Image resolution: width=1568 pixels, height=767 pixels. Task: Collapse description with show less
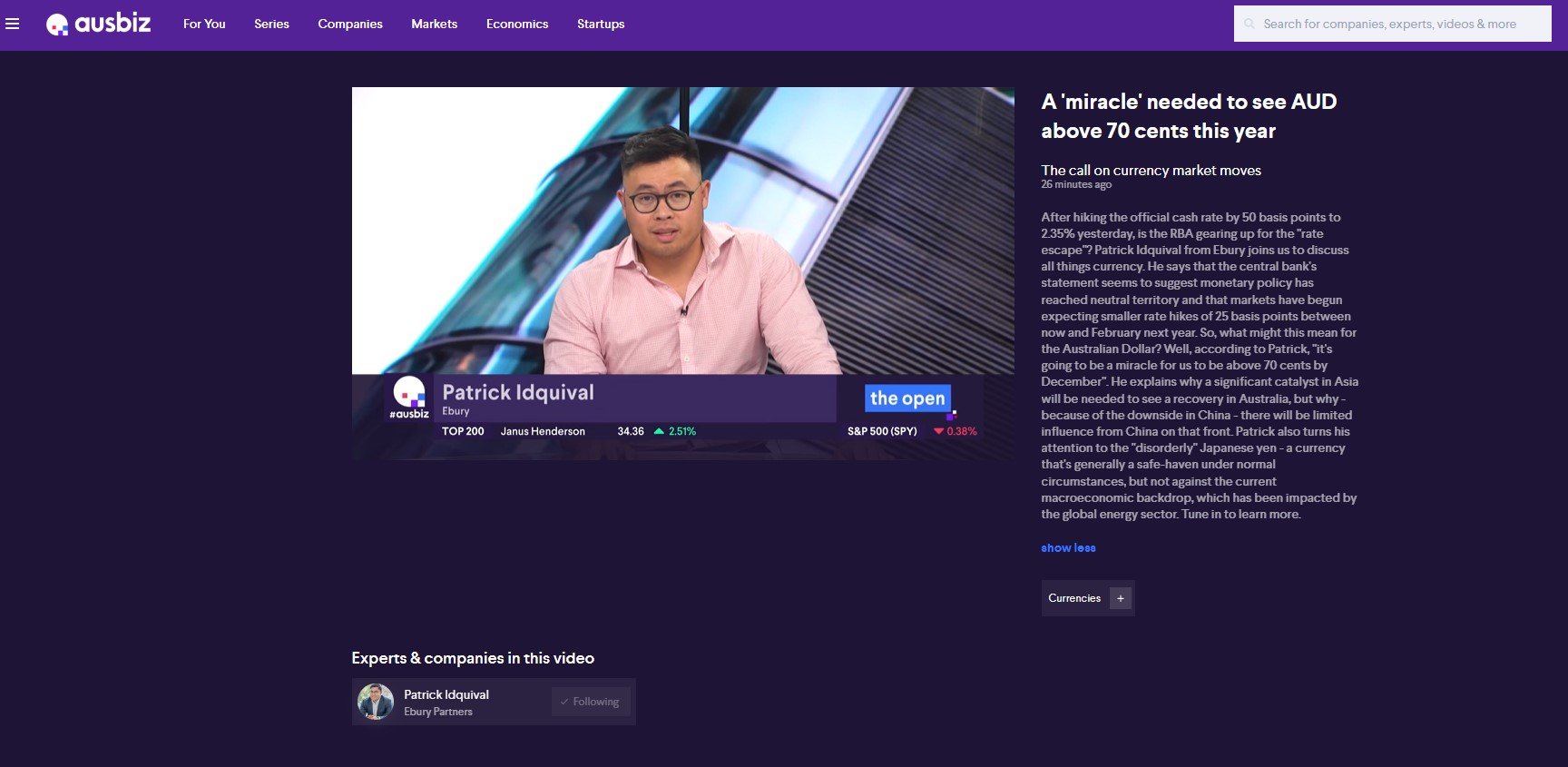coord(1068,548)
